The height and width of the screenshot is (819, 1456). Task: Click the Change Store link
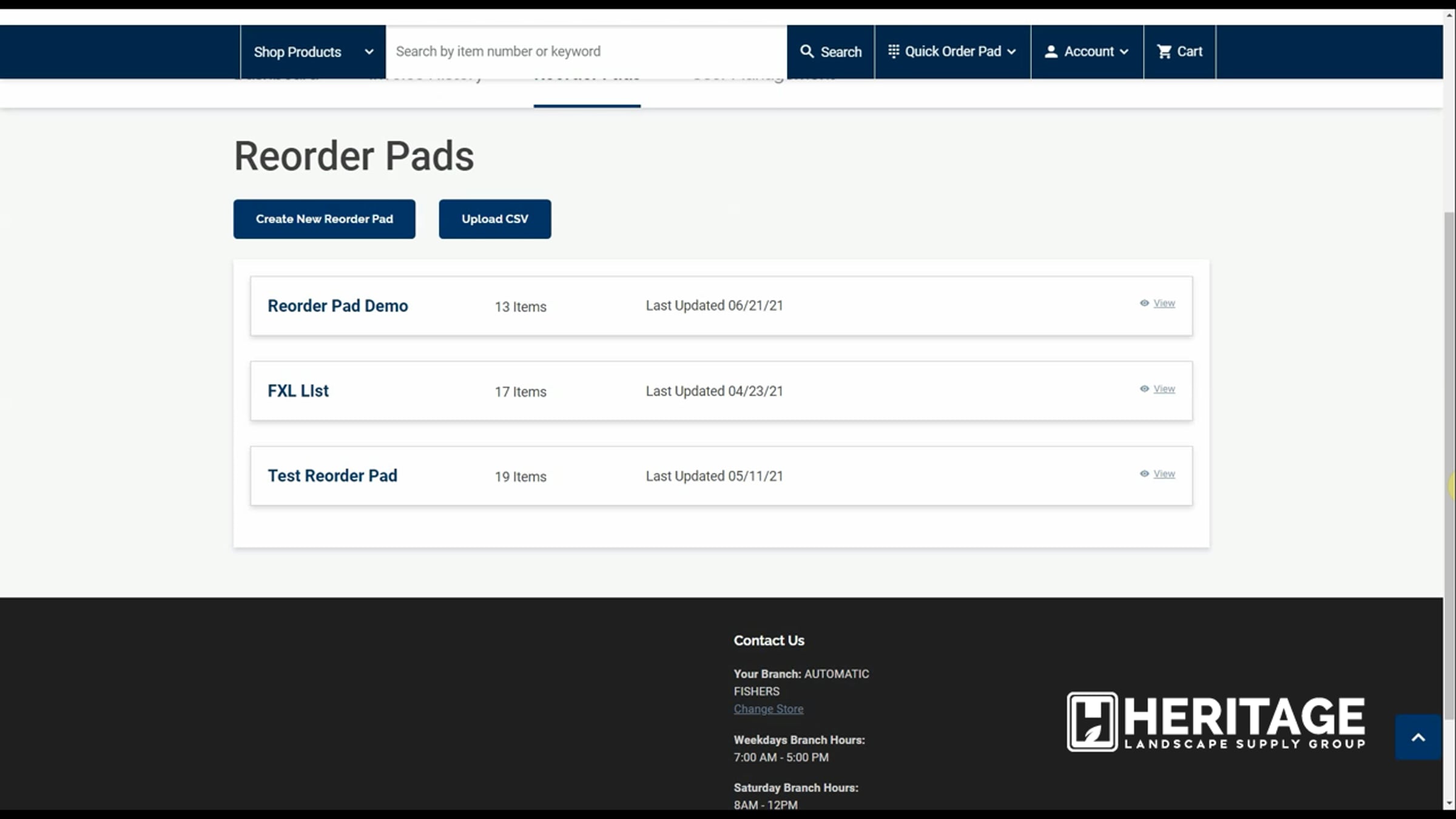pyautogui.click(x=768, y=709)
